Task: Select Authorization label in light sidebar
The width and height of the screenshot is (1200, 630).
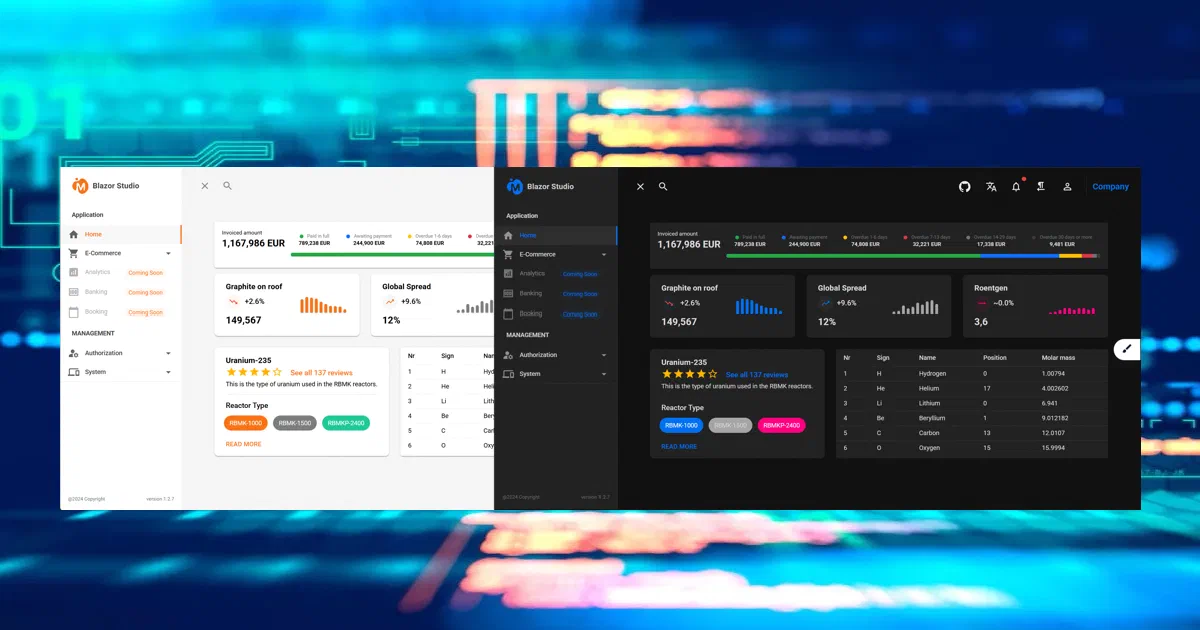Action: click(104, 353)
